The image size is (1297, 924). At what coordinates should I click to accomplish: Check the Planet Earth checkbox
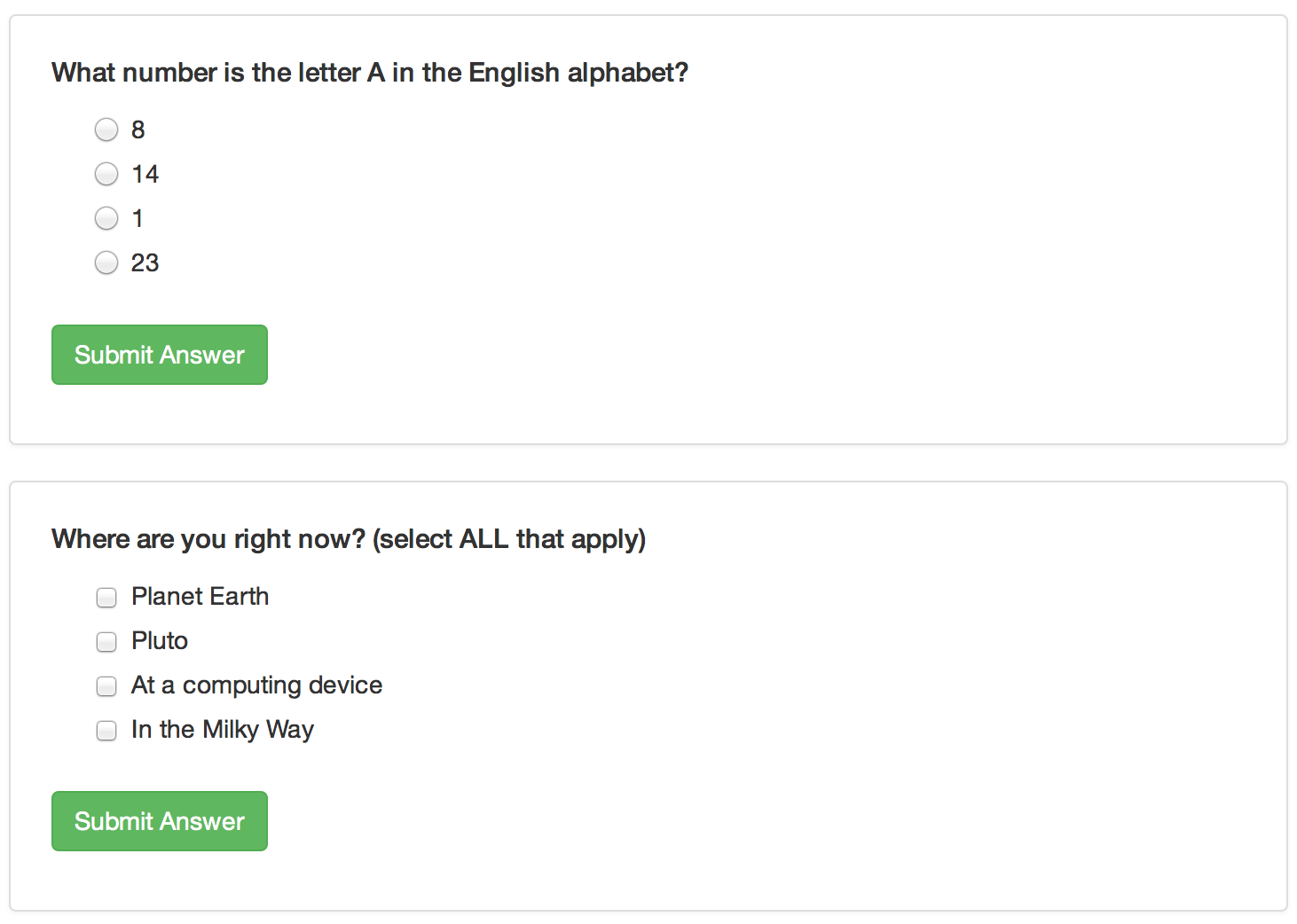(x=106, y=598)
